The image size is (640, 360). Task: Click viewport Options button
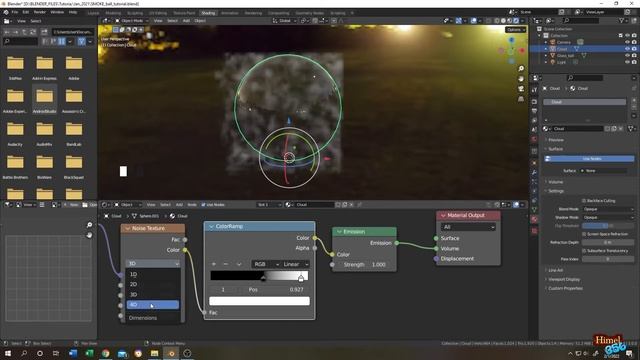(x=516, y=30)
